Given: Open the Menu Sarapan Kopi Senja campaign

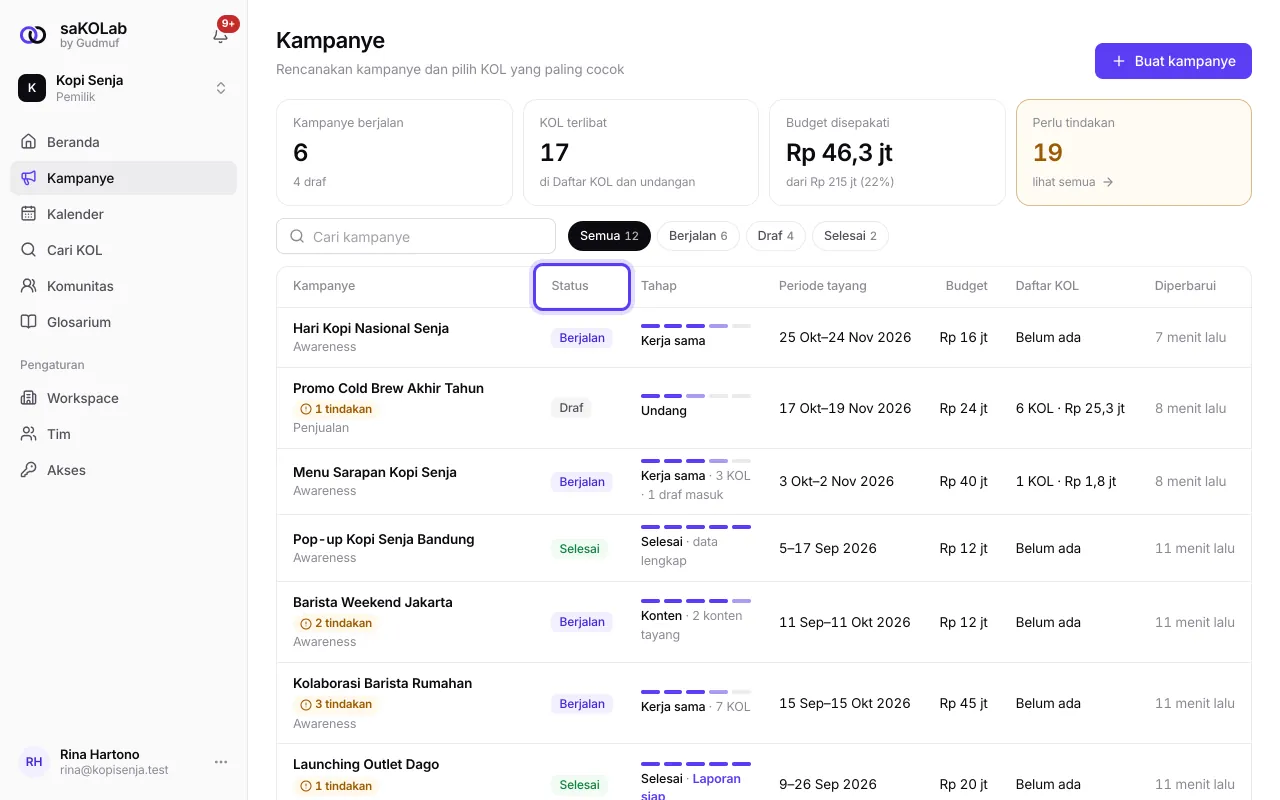Looking at the screenshot, I should [375, 472].
